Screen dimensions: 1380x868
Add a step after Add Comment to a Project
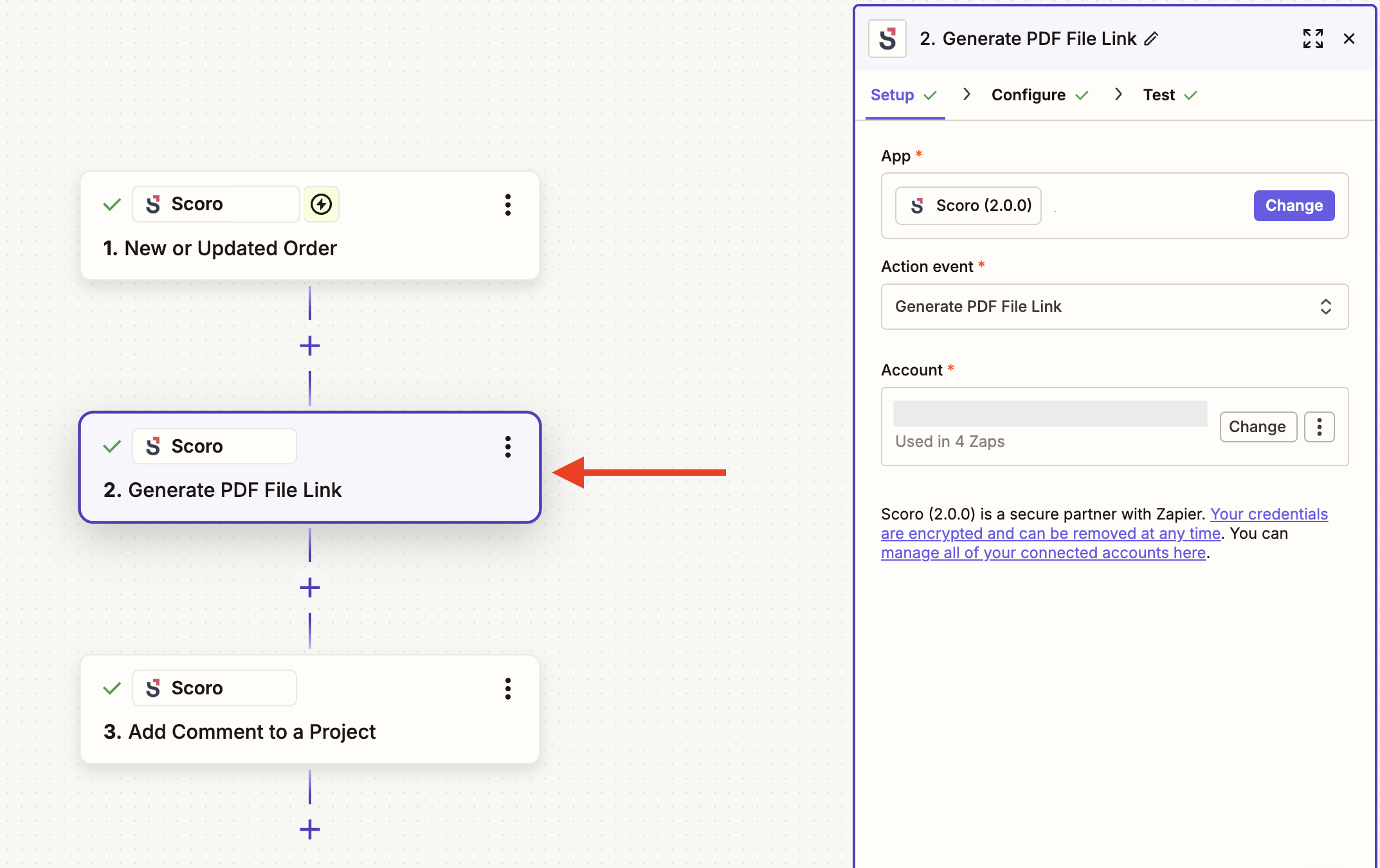(310, 829)
